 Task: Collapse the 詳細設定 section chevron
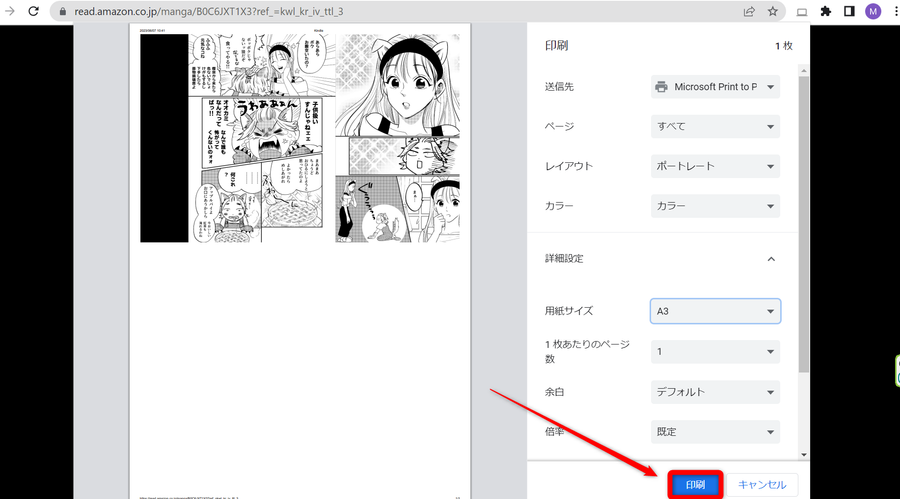pyautogui.click(x=771, y=259)
